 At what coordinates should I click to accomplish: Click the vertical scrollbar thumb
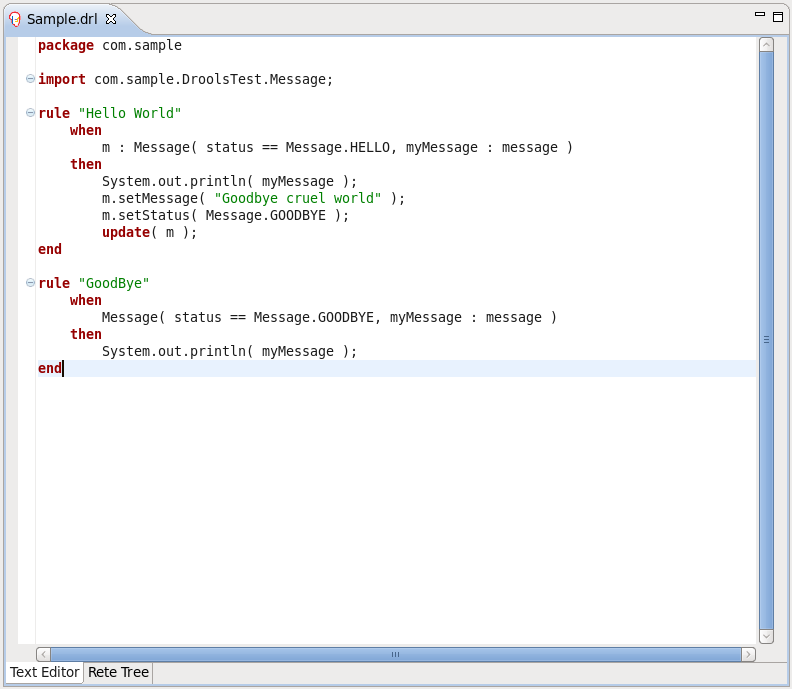(766, 340)
